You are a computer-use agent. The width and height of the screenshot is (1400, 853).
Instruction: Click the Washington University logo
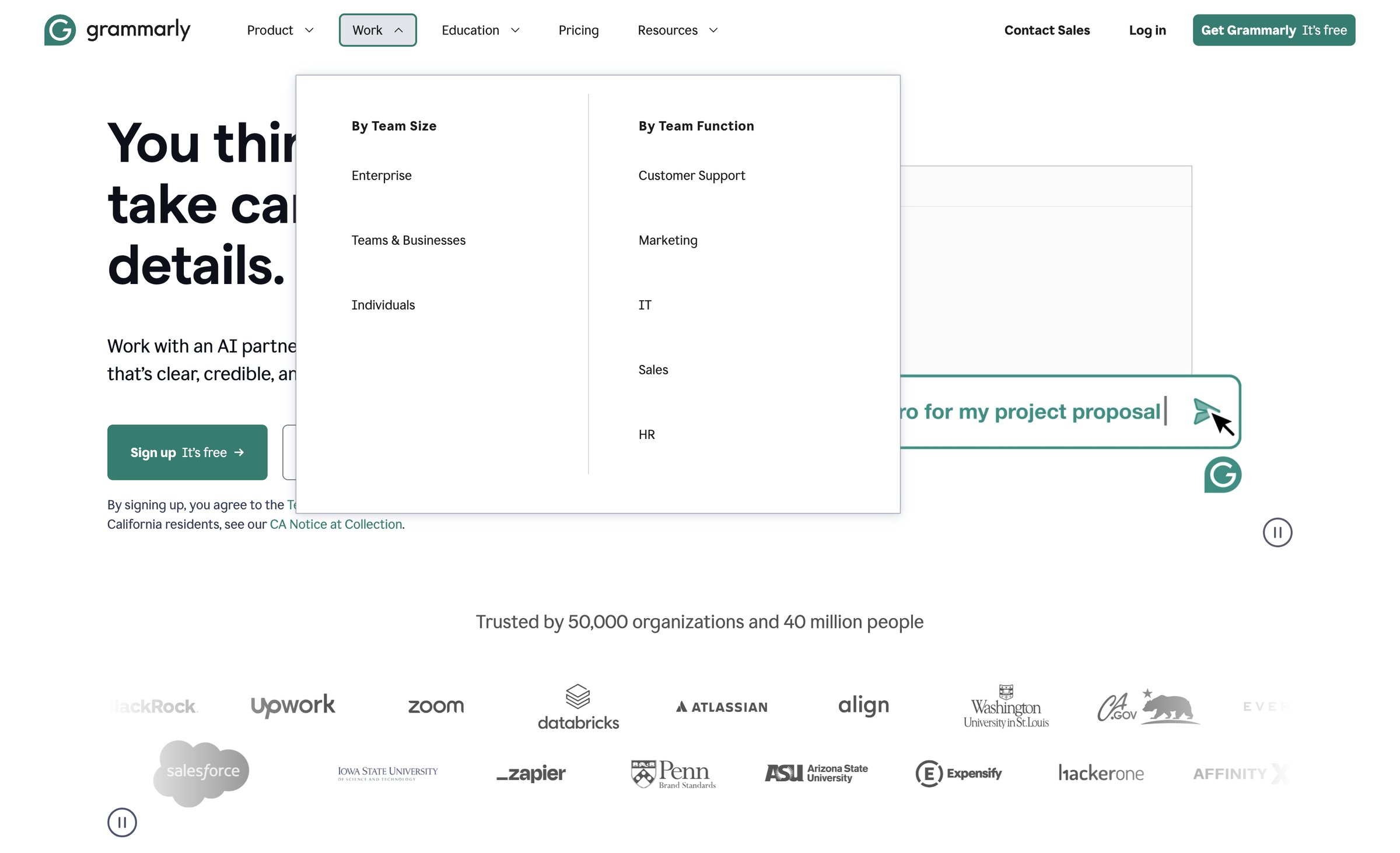click(1006, 707)
